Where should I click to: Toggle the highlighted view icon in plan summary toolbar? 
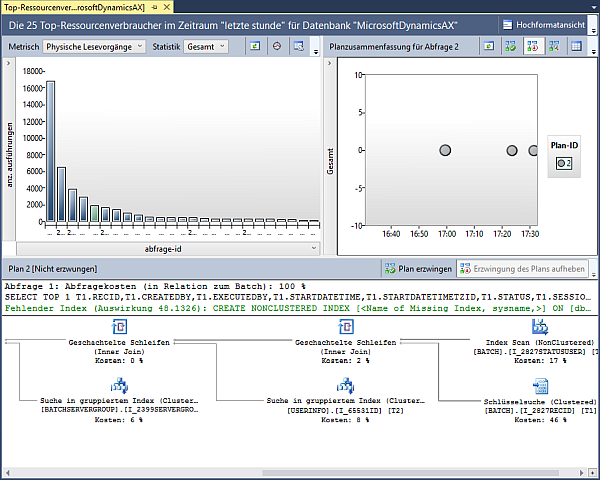(x=534, y=46)
